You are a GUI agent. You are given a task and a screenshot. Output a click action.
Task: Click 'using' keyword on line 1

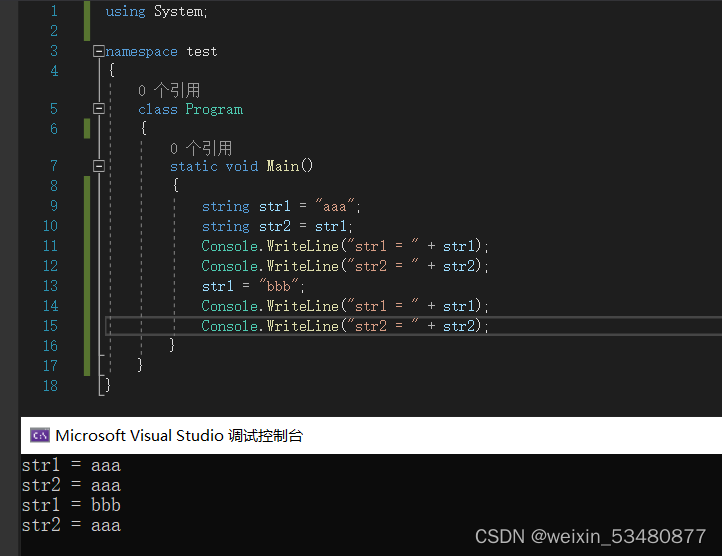(125, 12)
